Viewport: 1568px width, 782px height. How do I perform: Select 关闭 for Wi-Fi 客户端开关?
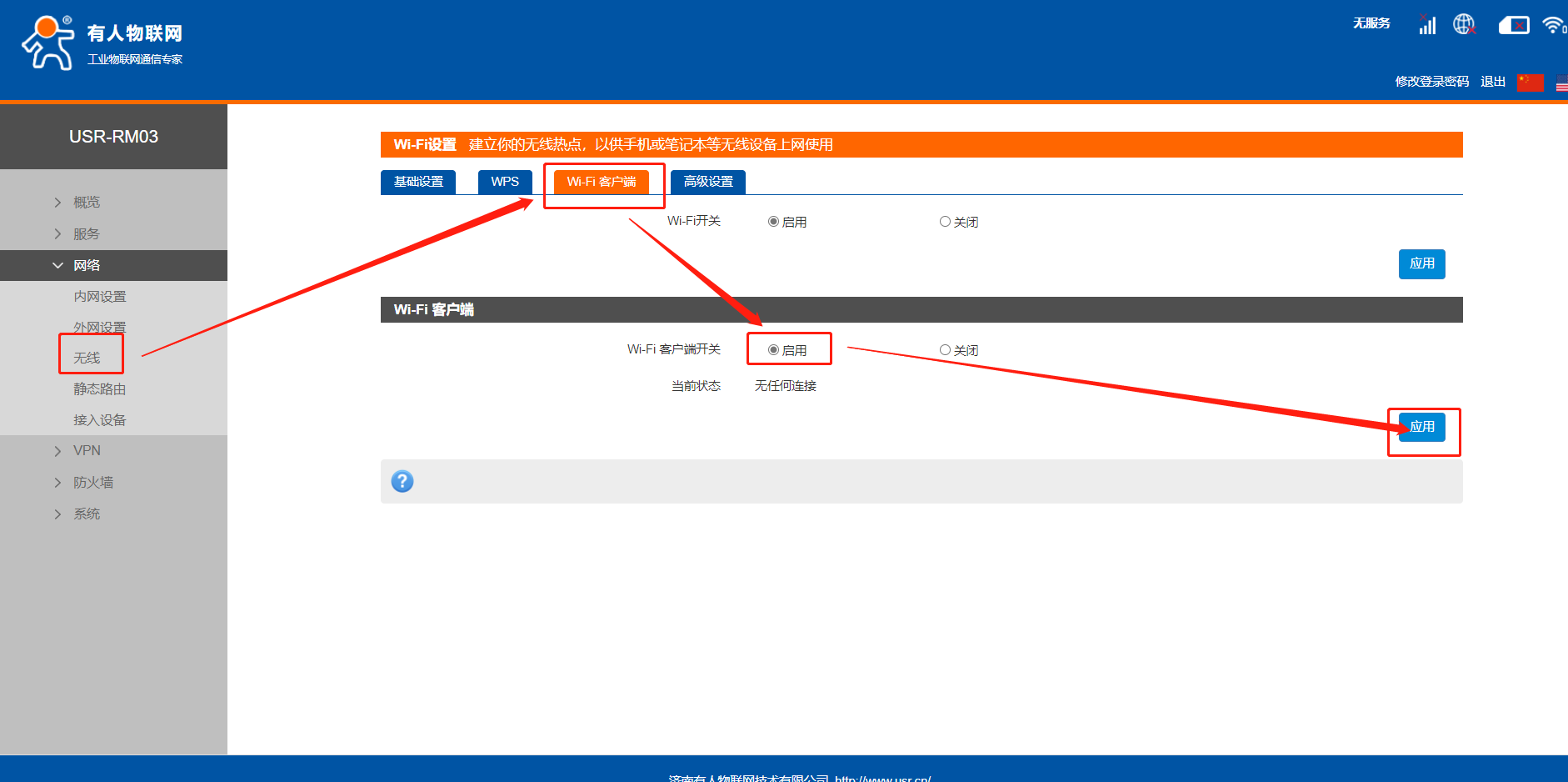(945, 350)
